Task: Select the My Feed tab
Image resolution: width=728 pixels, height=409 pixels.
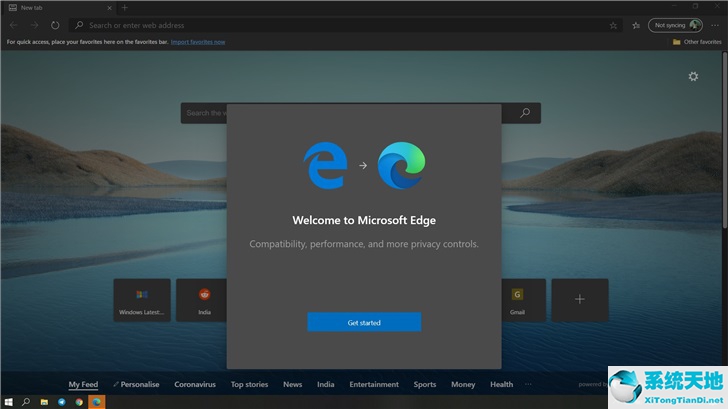Action: click(x=83, y=384)
